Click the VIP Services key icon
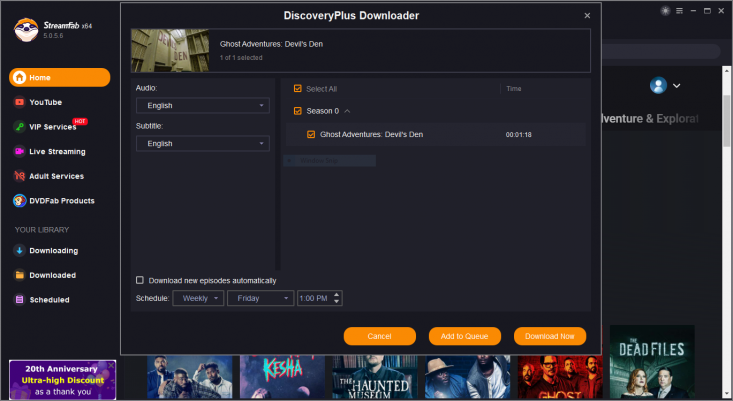 point(20,127)
